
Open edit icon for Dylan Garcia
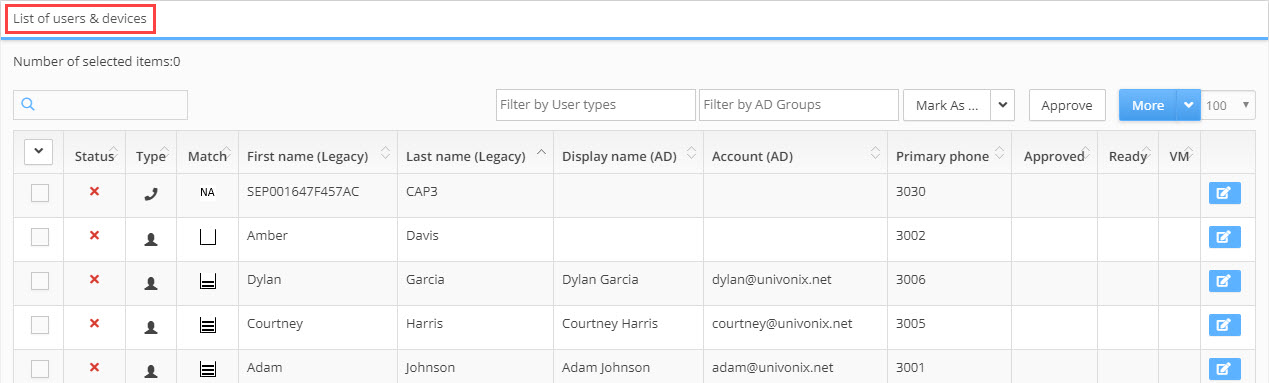(1224, 281)
